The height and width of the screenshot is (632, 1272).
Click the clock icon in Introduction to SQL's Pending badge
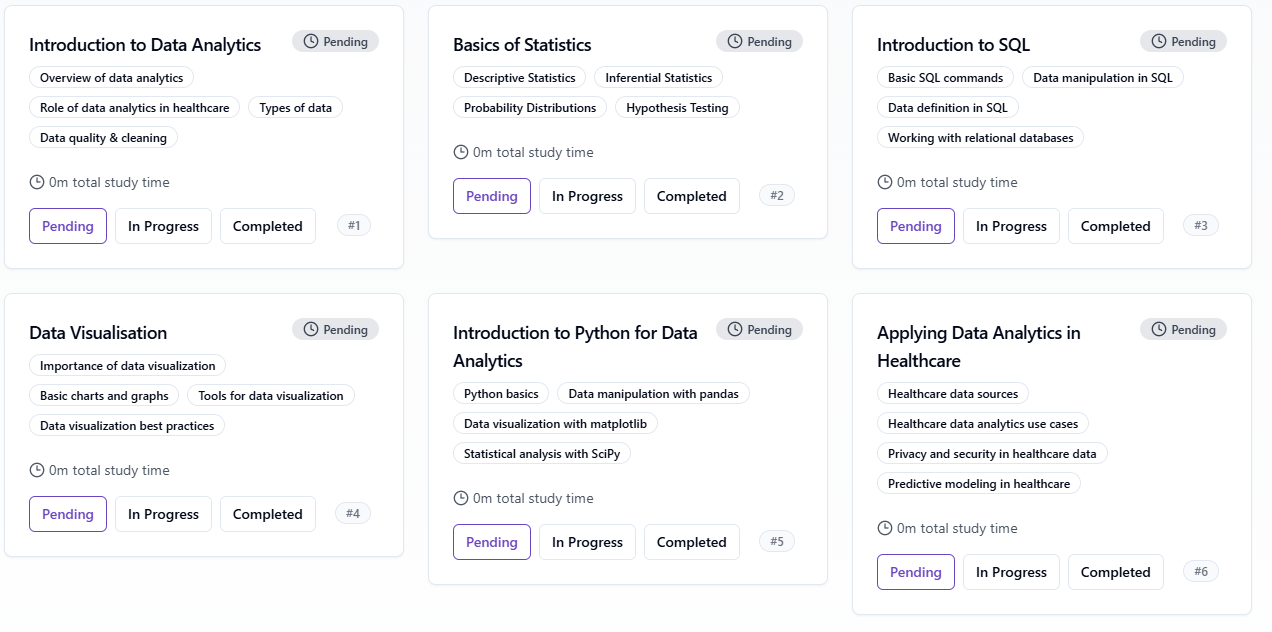pos(1159,42)
